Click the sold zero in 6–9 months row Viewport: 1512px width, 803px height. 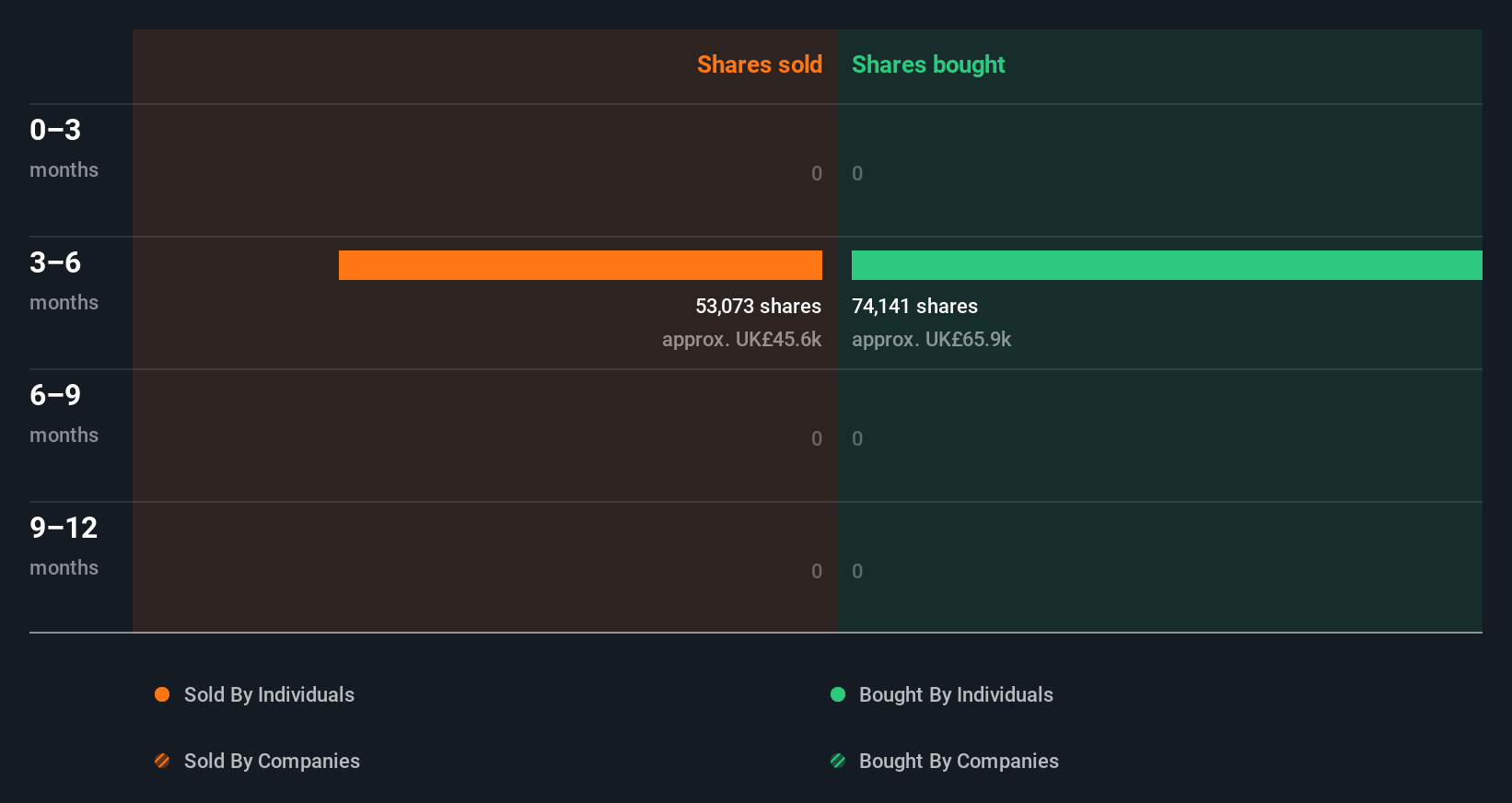point(817,438)
